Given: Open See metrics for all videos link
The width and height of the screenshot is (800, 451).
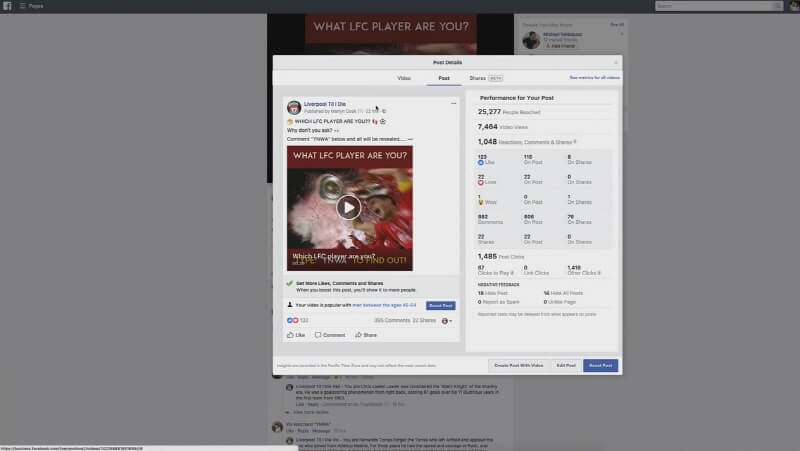Looking at the screenshot, I should pos(594,78).
